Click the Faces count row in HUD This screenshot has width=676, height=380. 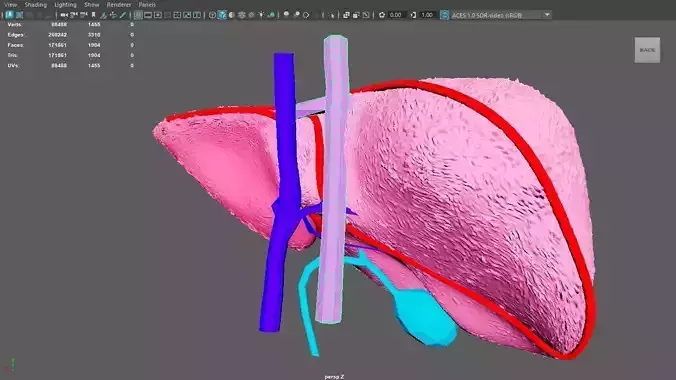pos(70,45)
